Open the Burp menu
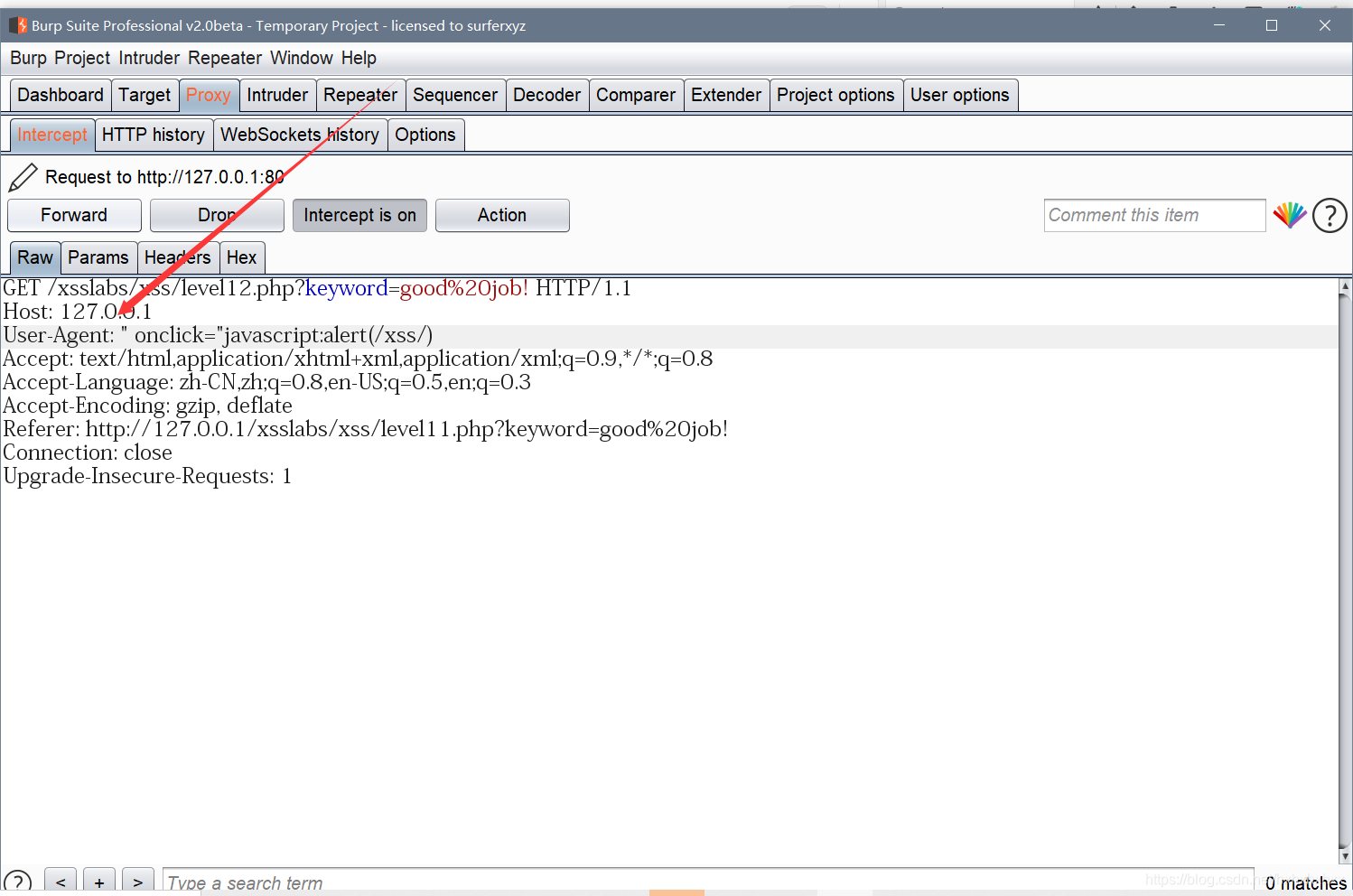1353x896 pixels. [28, 58]
